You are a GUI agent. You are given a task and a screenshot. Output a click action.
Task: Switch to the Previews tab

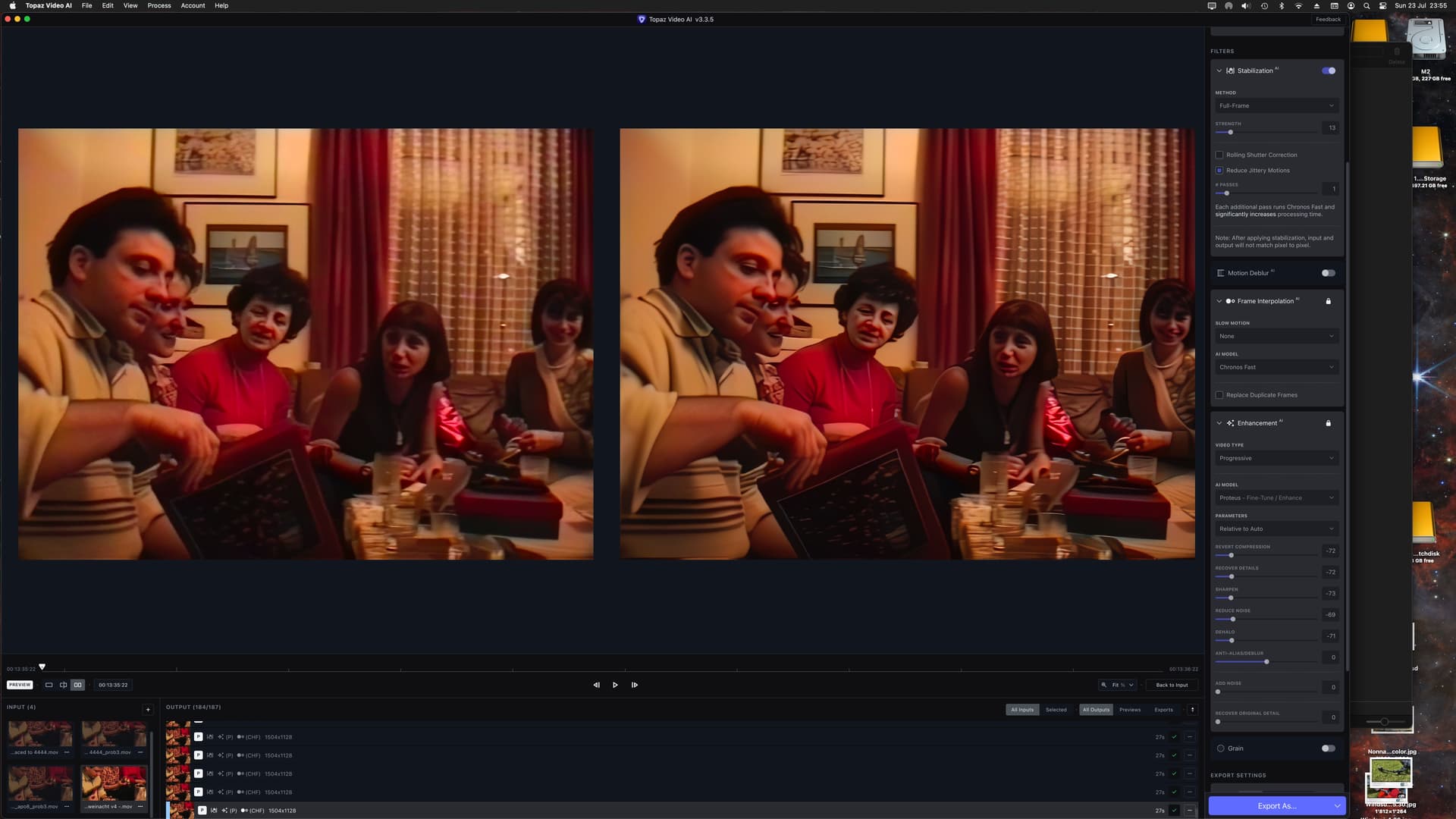click(x=1130, y=710)
